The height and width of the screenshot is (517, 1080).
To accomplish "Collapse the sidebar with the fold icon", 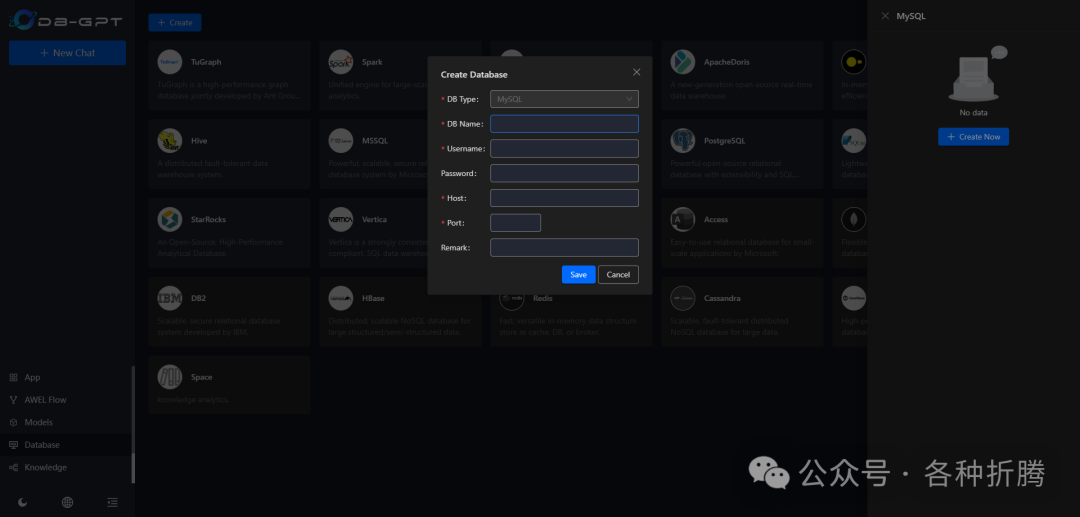I will click(x=112, y=503).
